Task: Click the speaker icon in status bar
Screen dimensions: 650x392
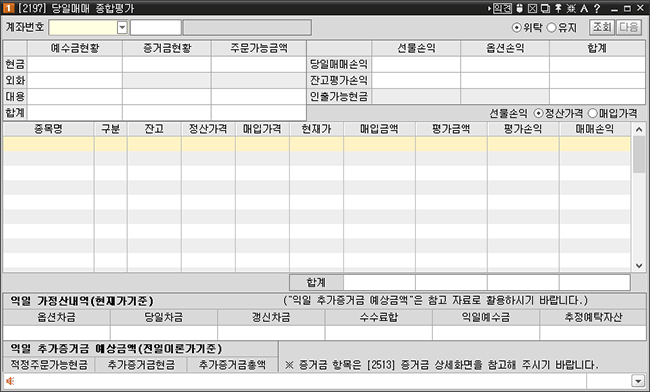Action: coord(10,381)
